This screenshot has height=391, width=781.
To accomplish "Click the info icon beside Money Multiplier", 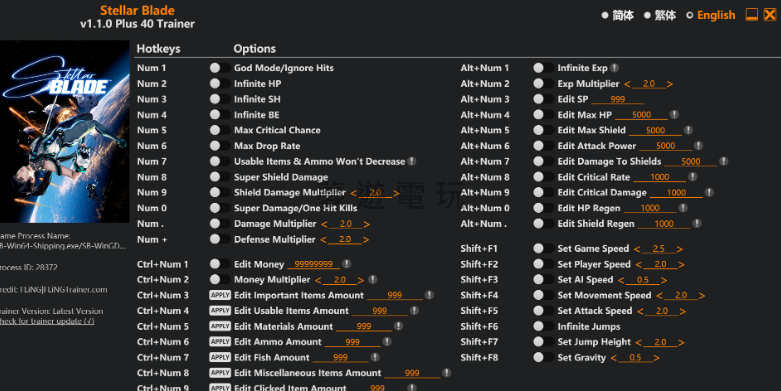I will point(373,279).
